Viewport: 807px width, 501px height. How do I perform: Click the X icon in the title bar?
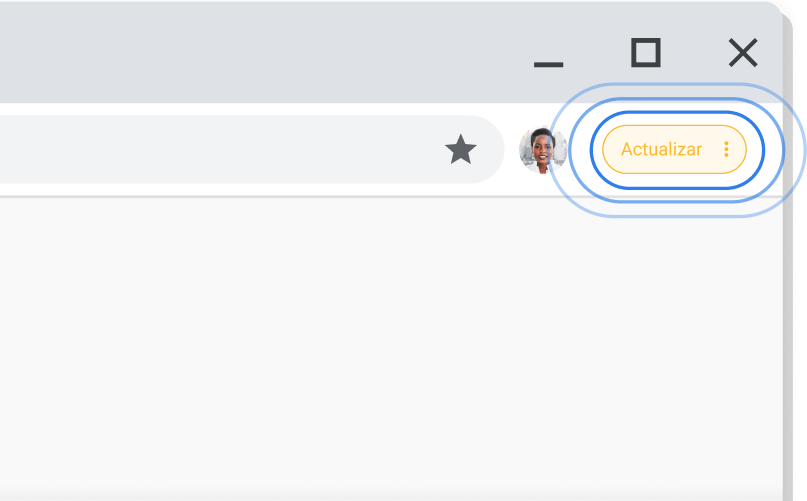[742, 52]
